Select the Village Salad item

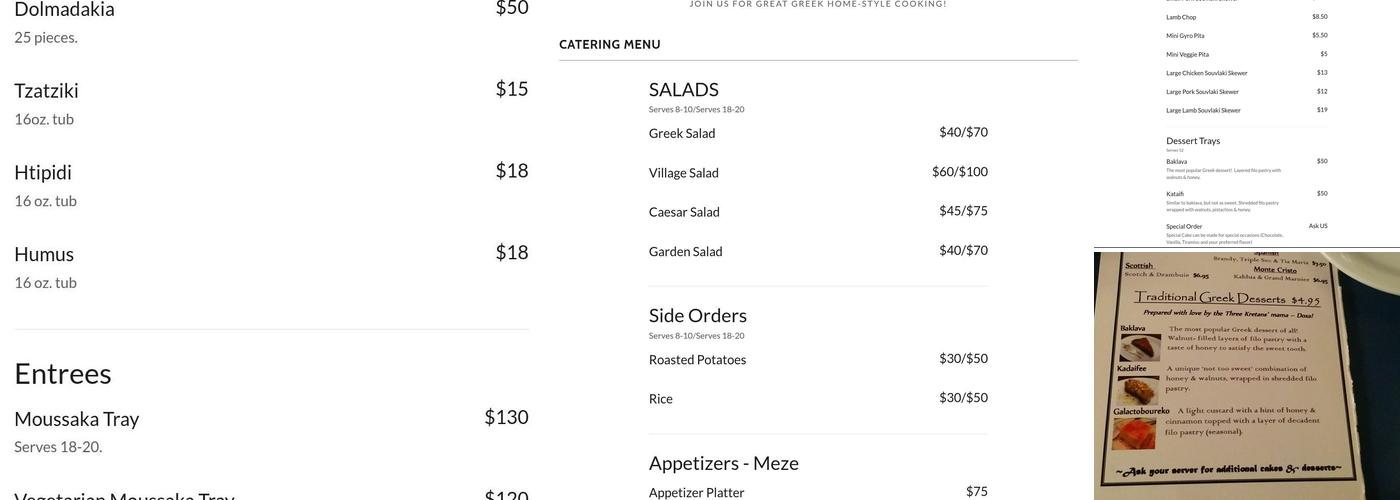(684, 173)
